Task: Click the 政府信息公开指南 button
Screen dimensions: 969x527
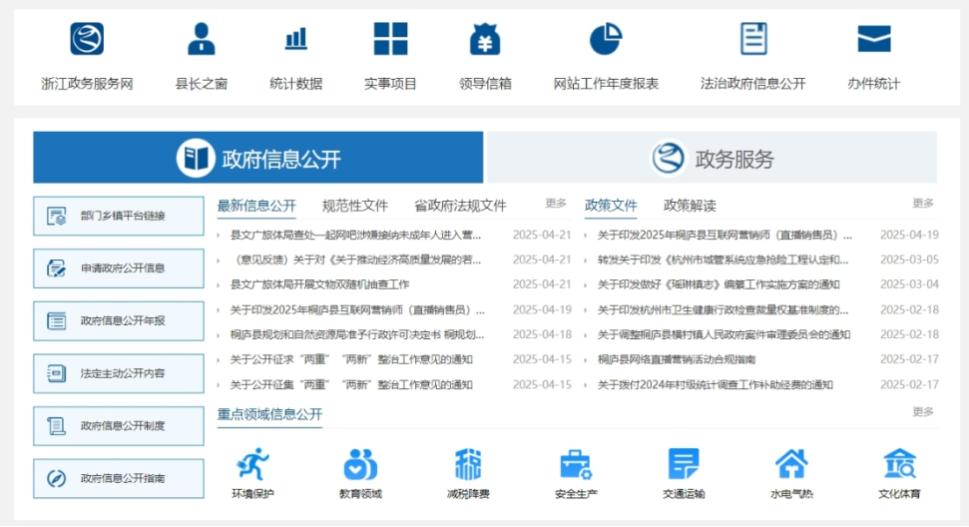Action: click(x=119, y=479)
